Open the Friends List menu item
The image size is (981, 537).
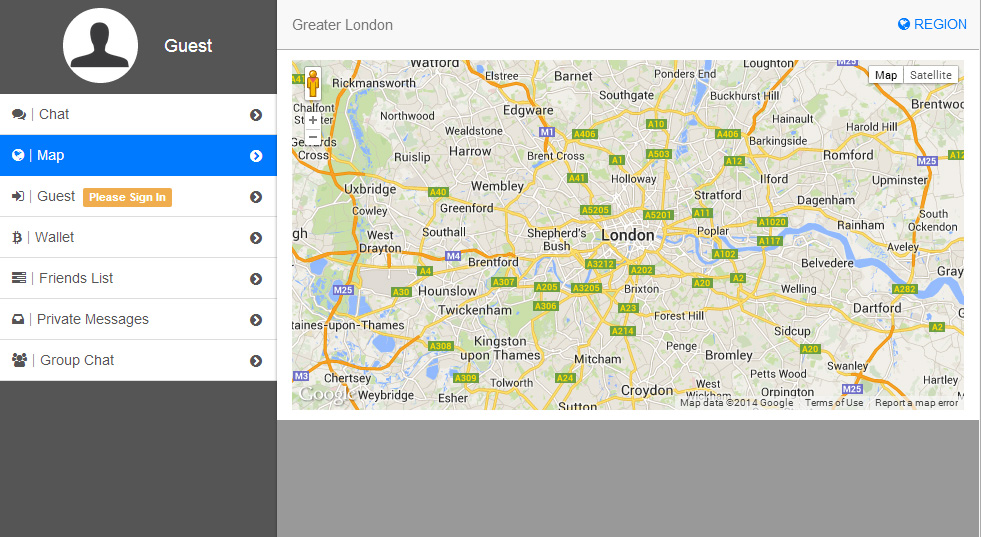pyautogui.click(x=138, y=278)
